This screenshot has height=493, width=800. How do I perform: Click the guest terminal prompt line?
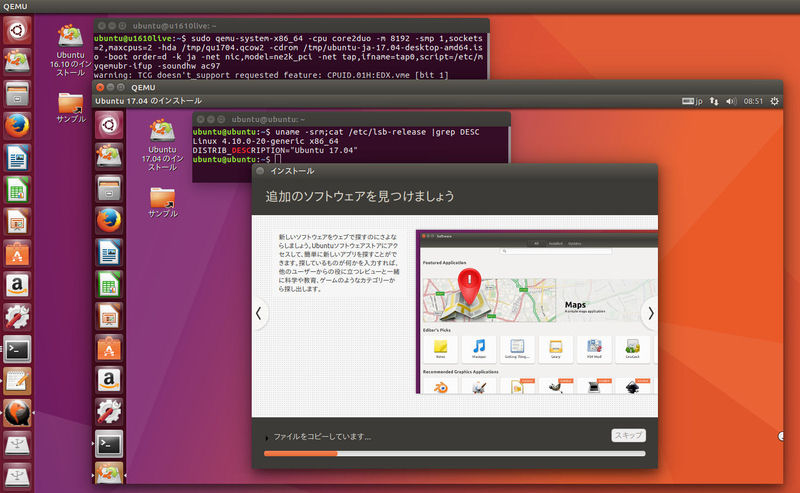237,159
